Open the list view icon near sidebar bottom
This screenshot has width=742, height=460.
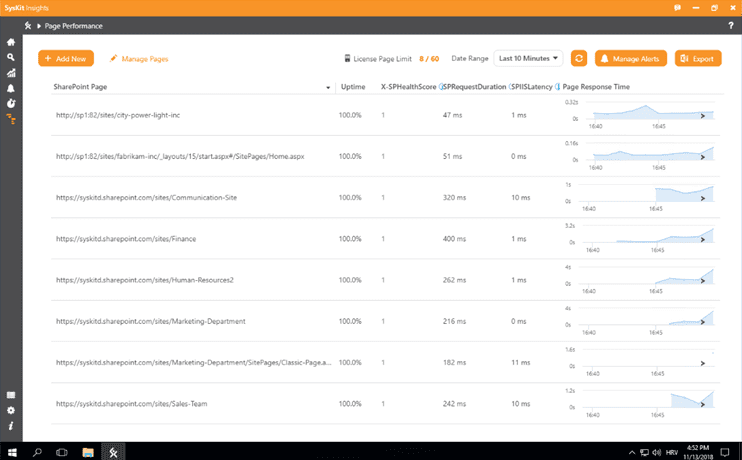coord(11,395)
